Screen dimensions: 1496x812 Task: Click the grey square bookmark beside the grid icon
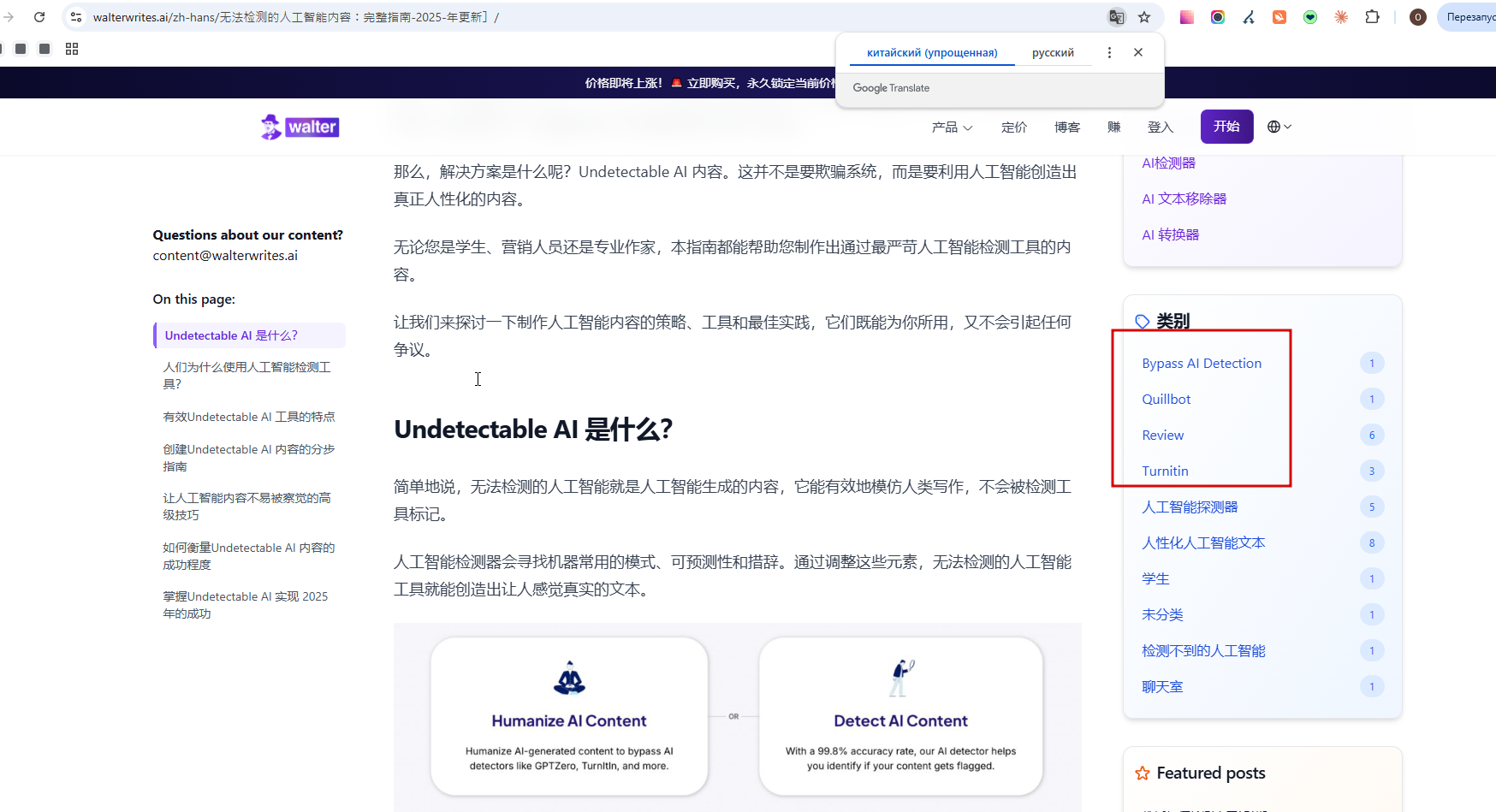coord(45,49)
